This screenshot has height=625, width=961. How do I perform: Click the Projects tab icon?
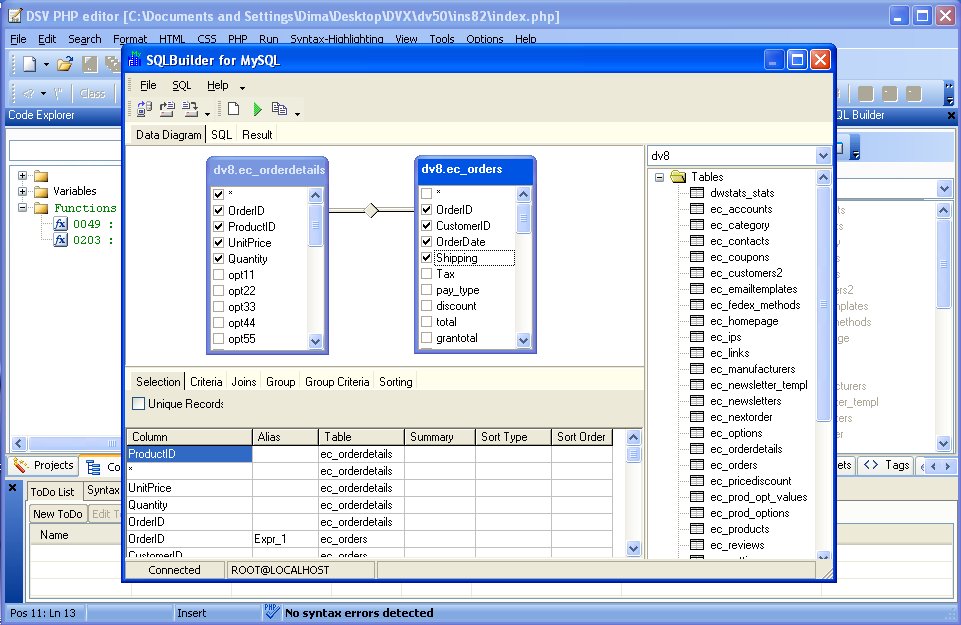[x=21, y=466]
